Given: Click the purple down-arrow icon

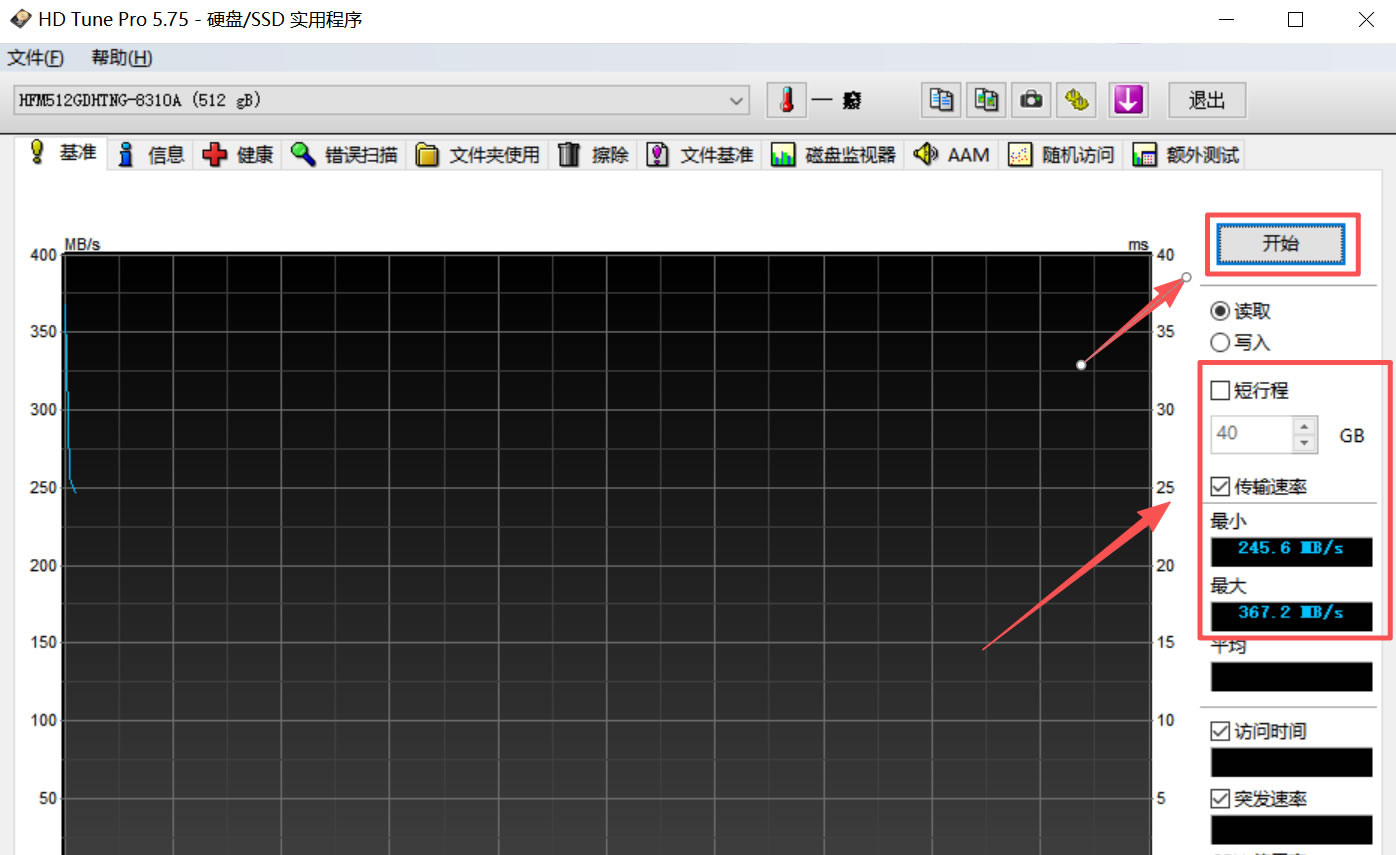Looking at the screenshot, I should tap(1127, 100).
